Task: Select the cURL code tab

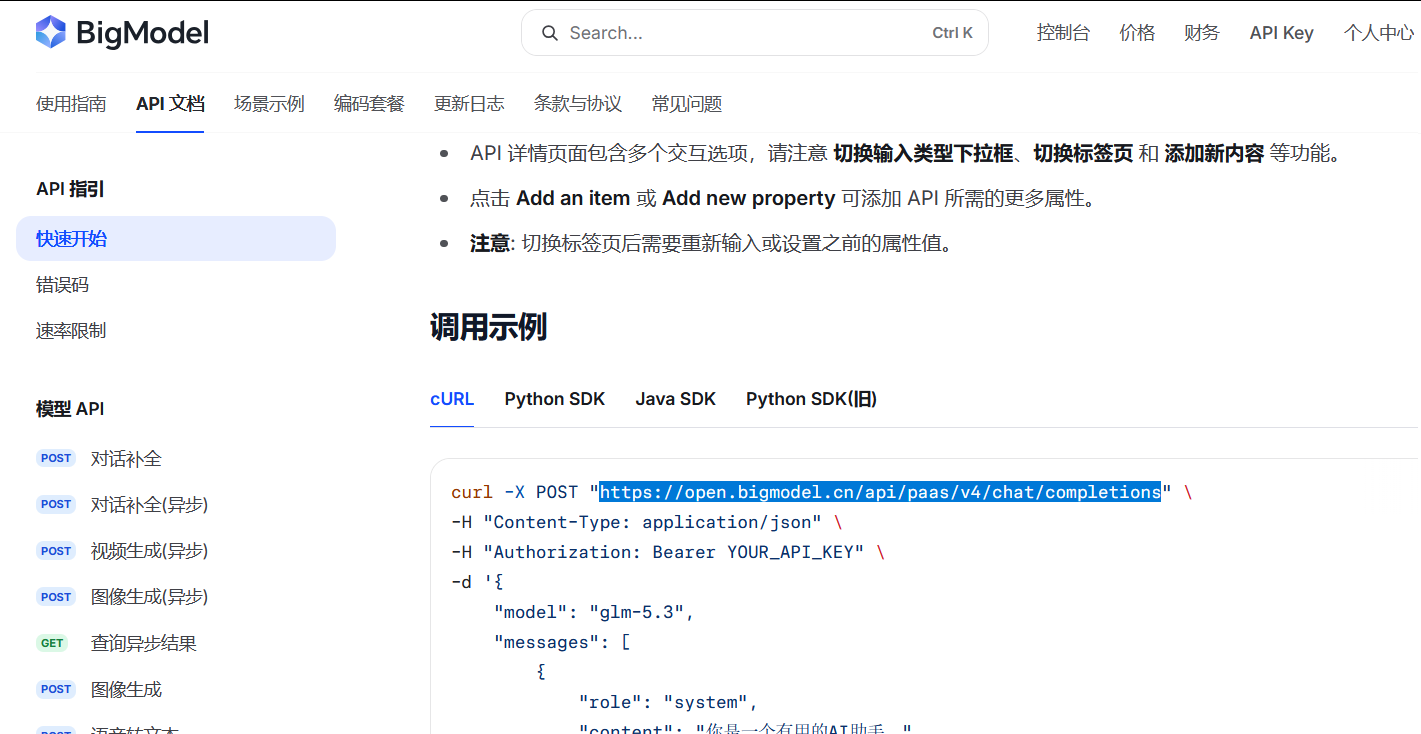Action: pyautogui.click(x=452, y=399)
